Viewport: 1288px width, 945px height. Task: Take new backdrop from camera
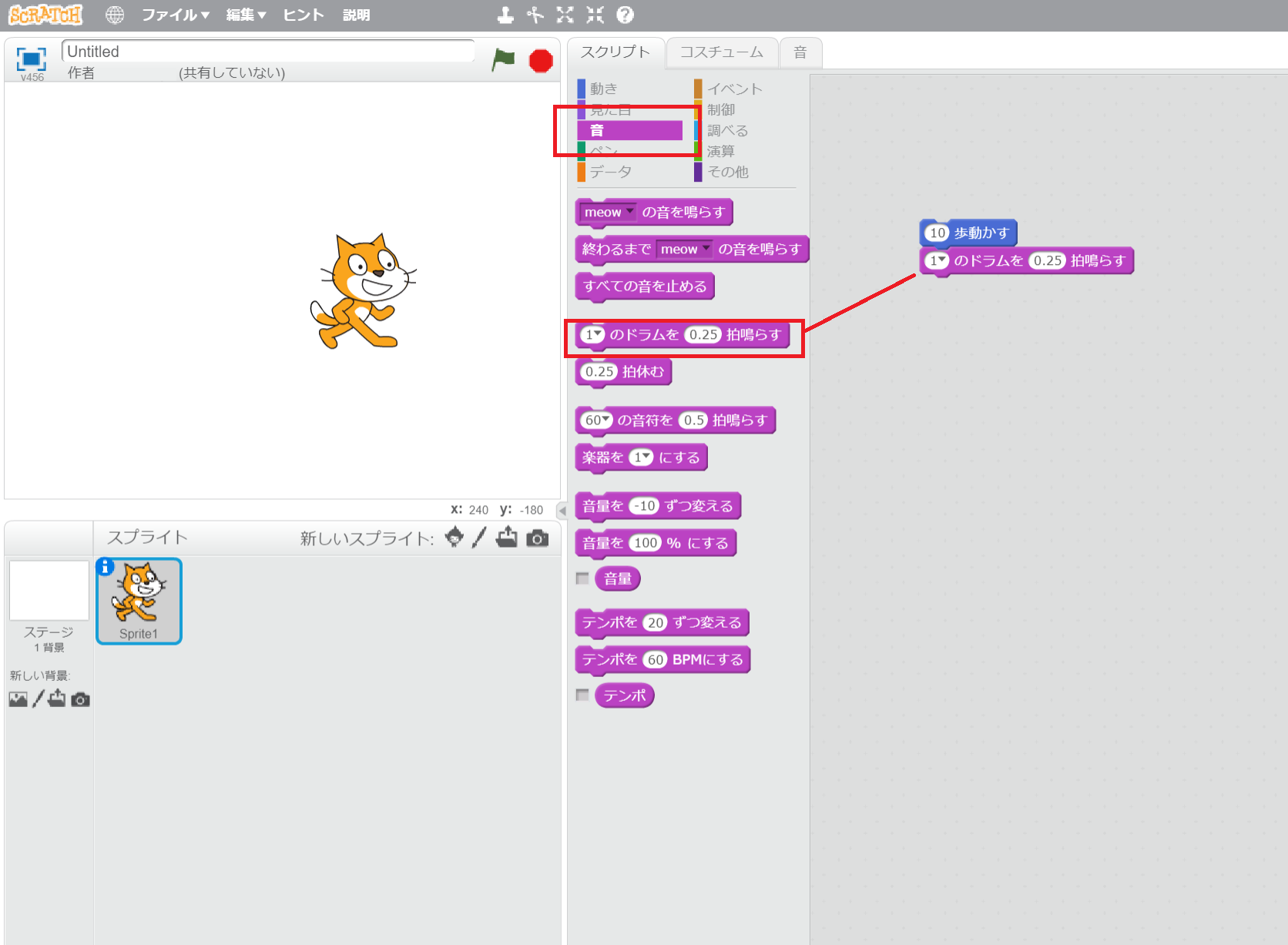pos(81,699)
